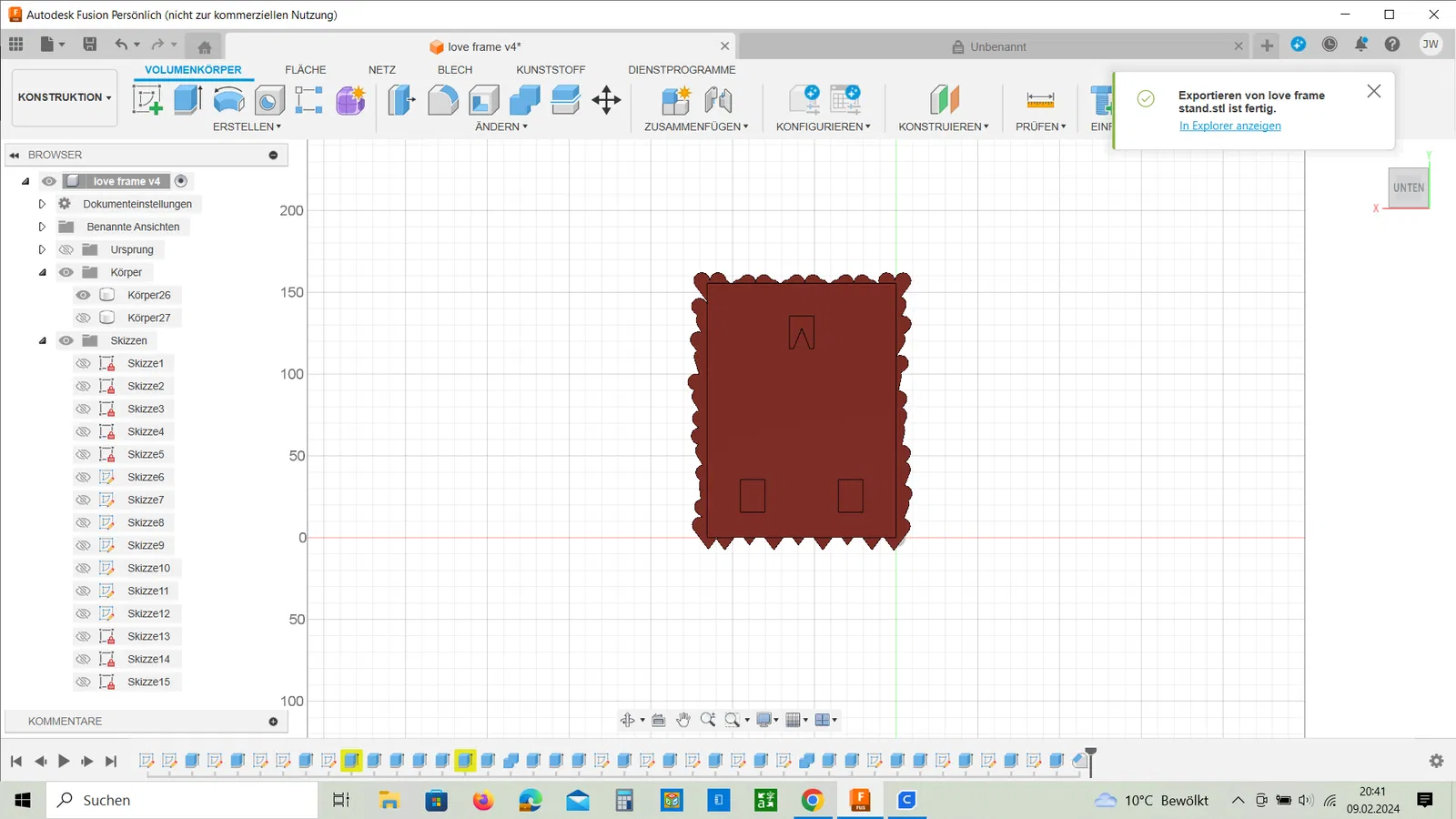Open the ÄNDERN dropdown menu

pyautogui.click(x=501, y=126)
